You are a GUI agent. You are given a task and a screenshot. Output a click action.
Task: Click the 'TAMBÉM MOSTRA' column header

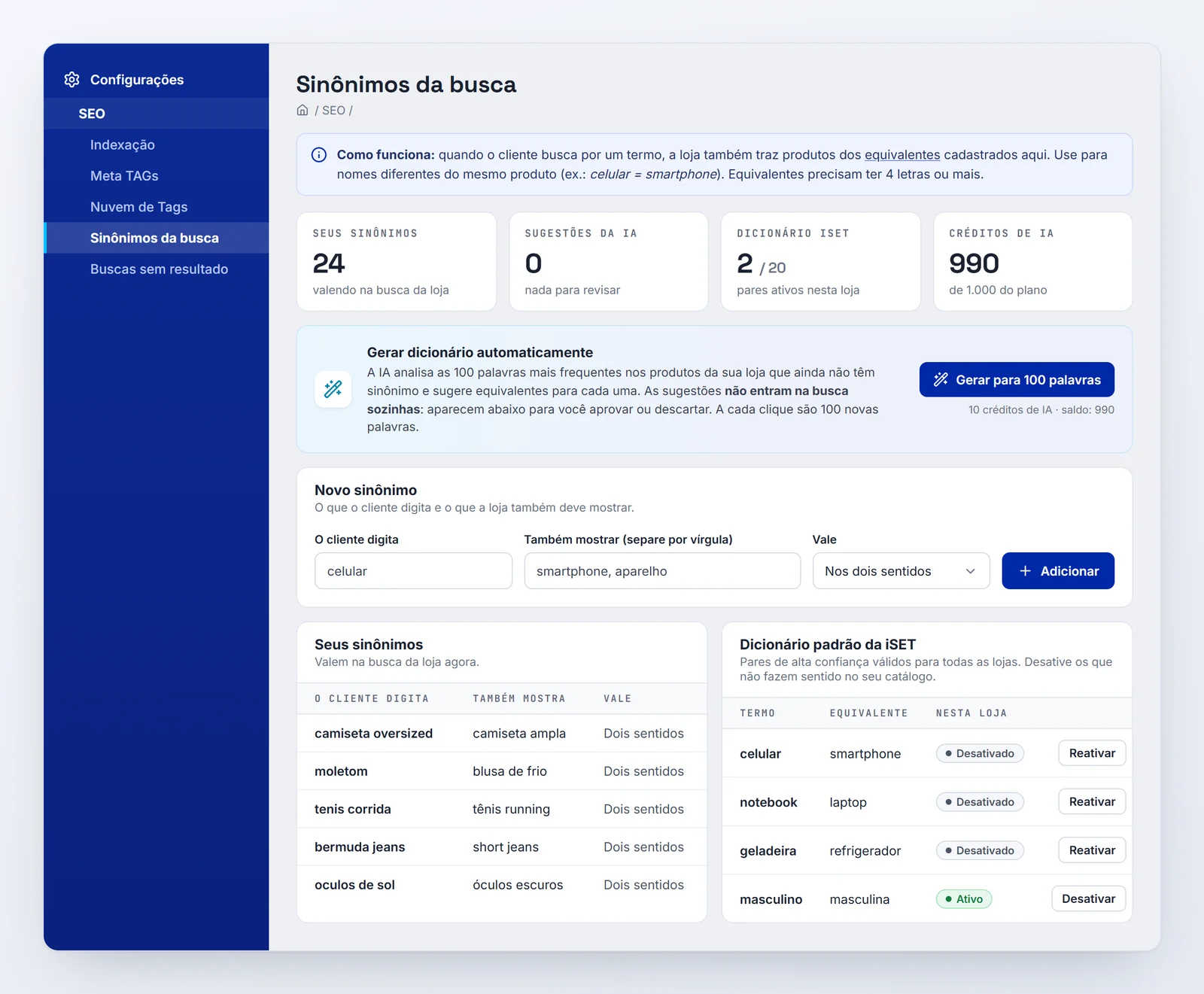tap(519, 699)
